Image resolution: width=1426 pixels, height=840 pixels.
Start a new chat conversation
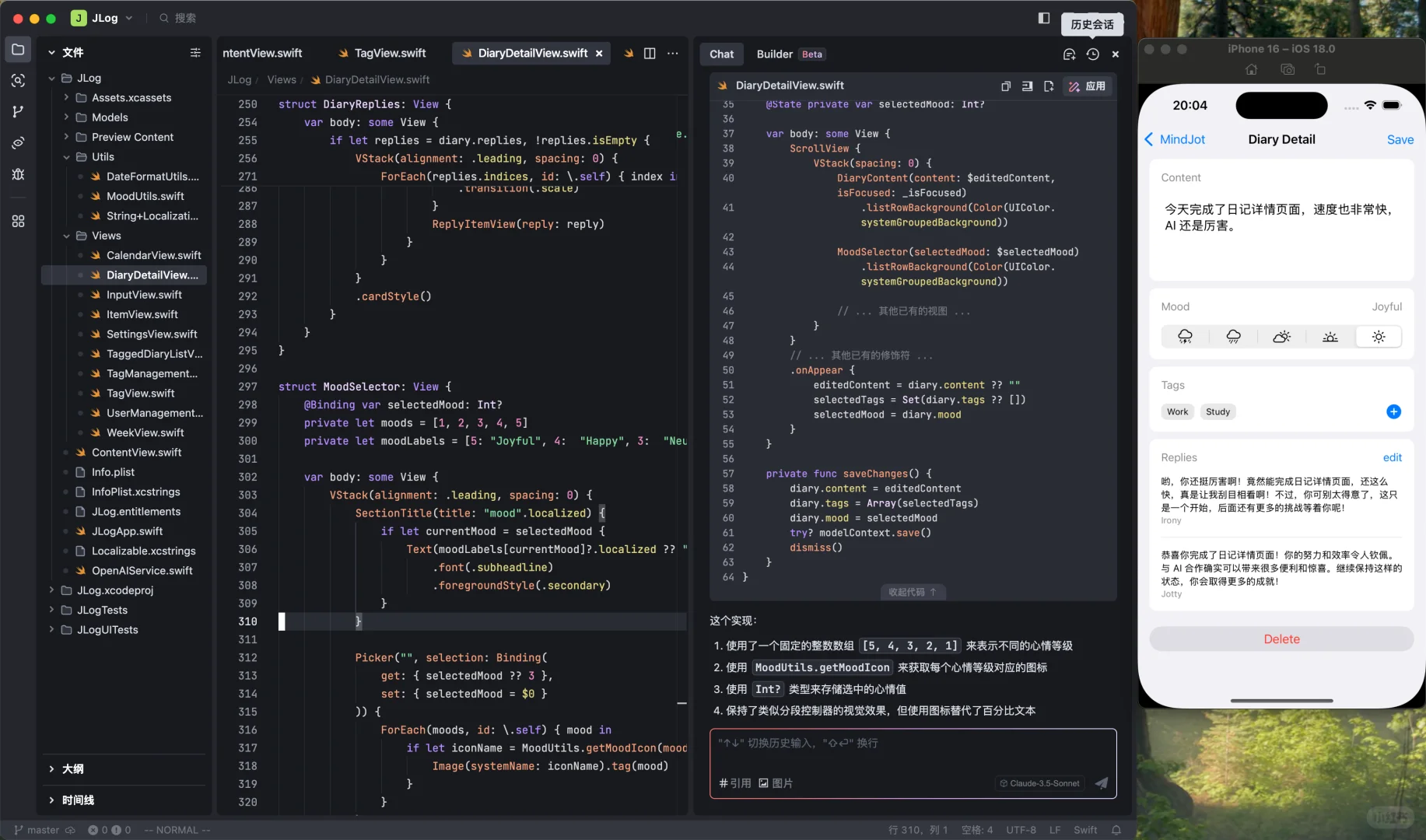point(1069,54)
